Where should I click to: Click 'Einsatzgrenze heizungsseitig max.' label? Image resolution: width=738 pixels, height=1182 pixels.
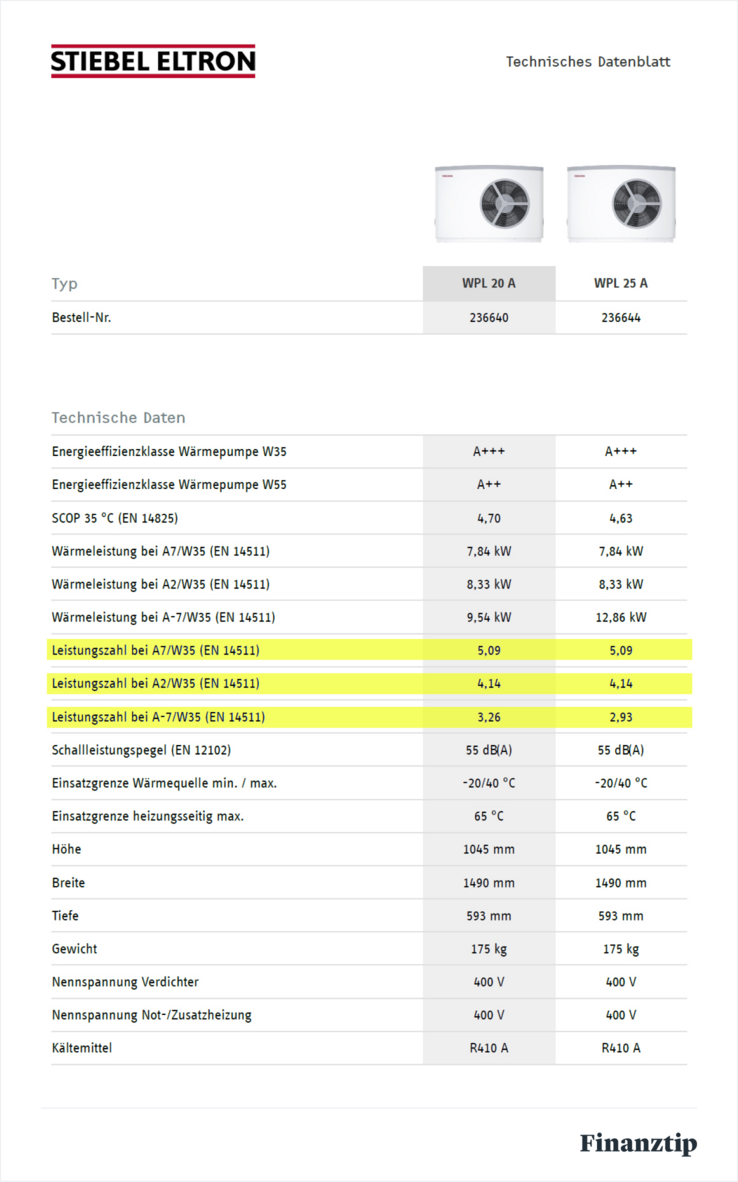point(148,816)
